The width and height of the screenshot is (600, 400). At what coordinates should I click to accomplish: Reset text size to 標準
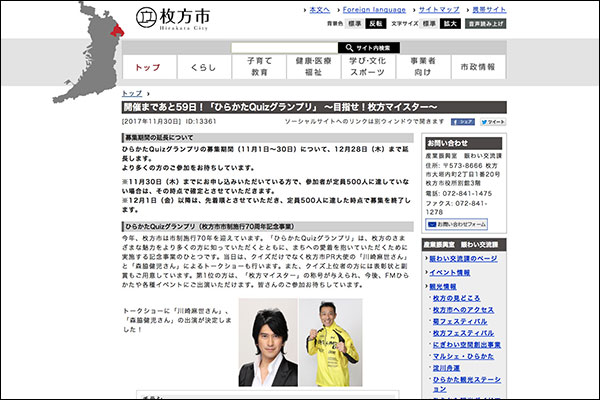click(x=421, y=21)
